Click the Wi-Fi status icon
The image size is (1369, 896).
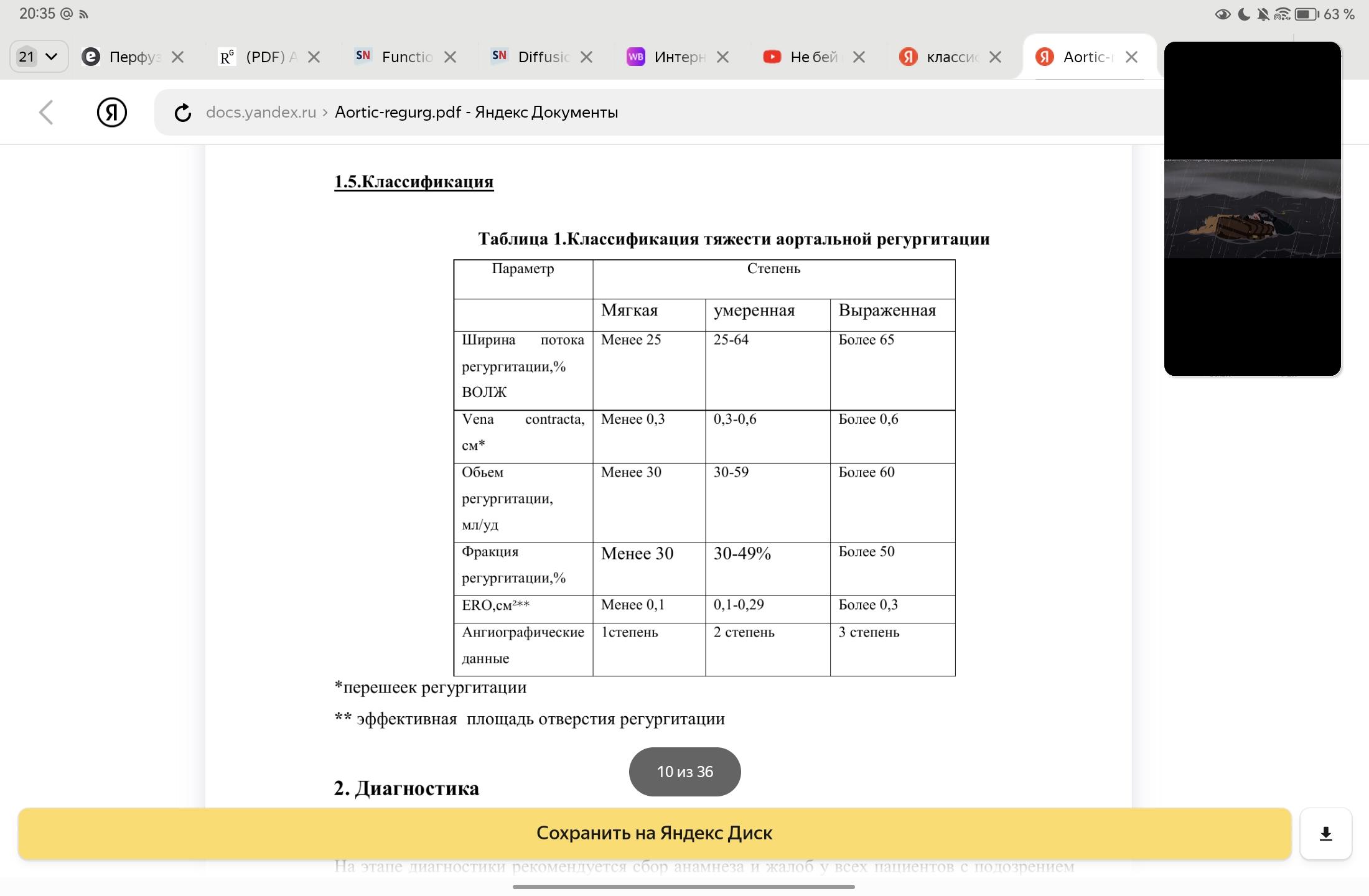tap(1283, 14)
